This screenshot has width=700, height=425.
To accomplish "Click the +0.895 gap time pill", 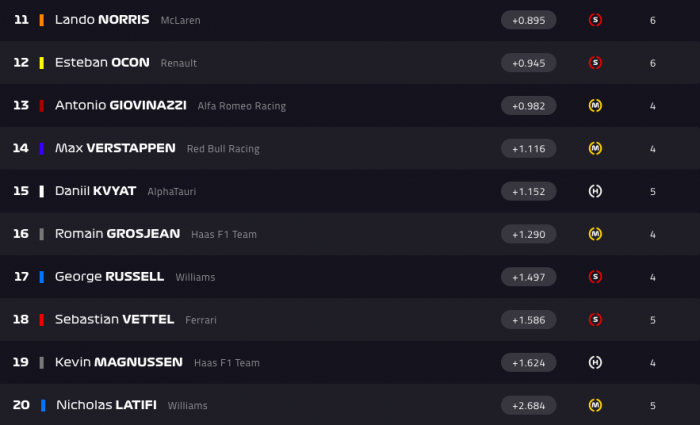I will coord(529,20).
